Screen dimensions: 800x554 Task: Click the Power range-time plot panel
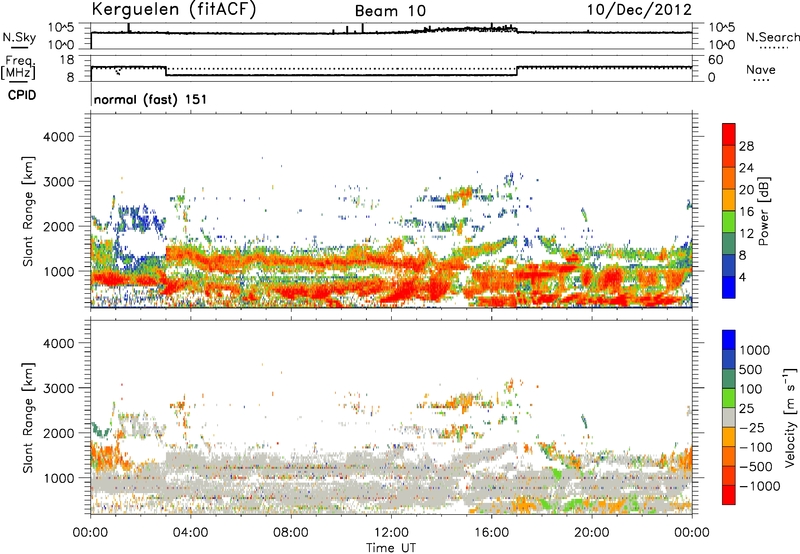[x=391, y=211]
